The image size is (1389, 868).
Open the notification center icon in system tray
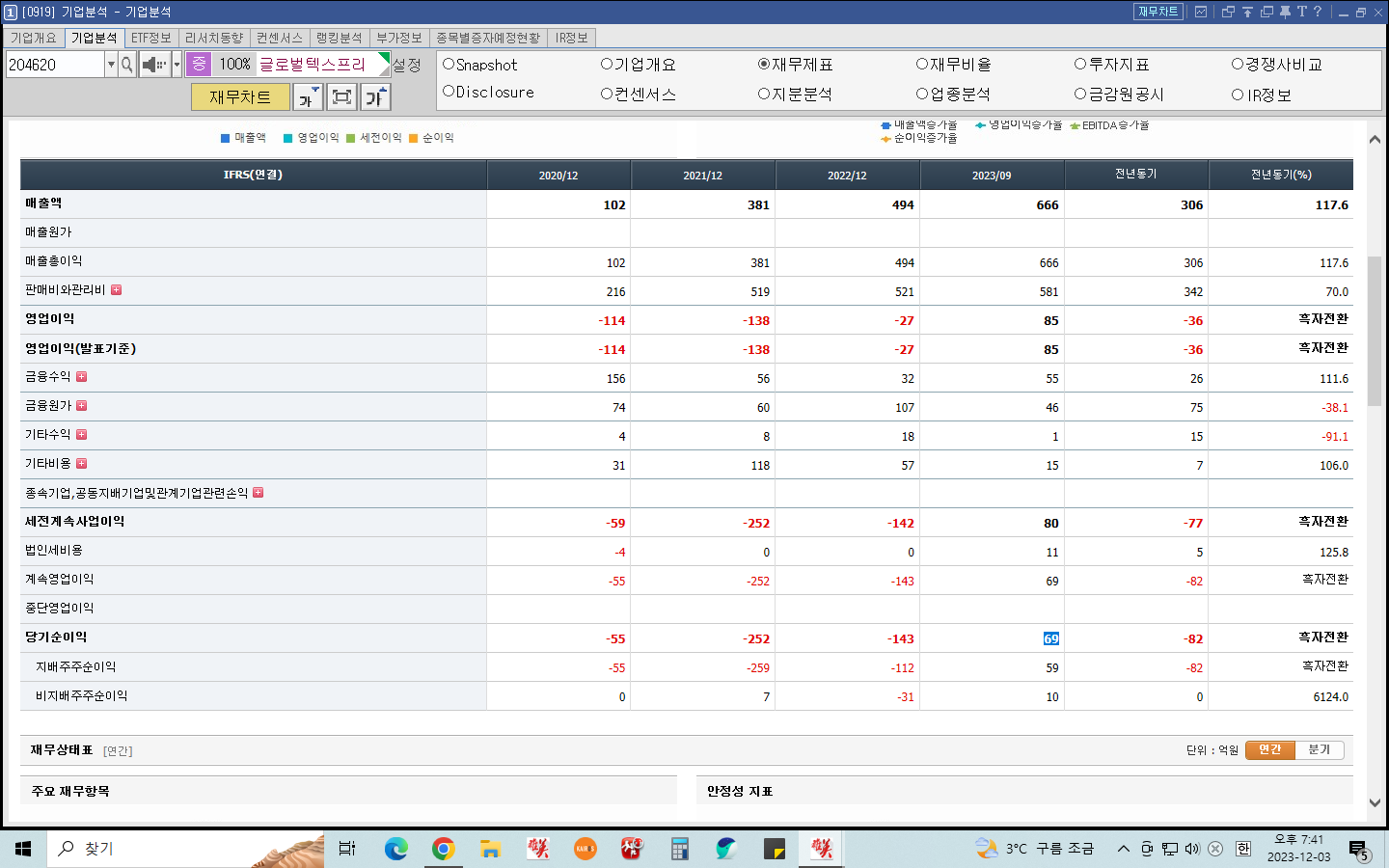1359,850
